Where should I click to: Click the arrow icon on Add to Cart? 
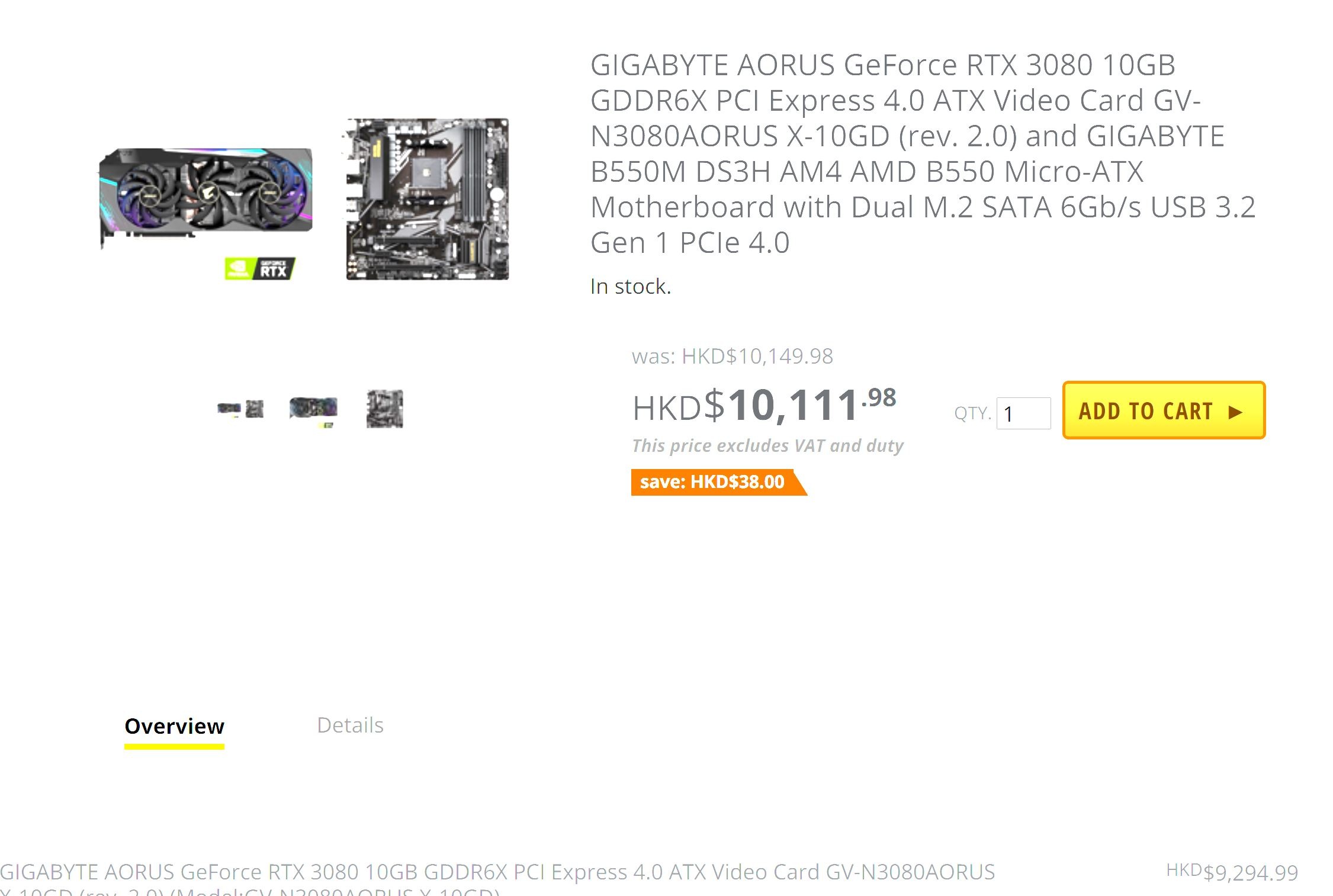coord(1235,412)
